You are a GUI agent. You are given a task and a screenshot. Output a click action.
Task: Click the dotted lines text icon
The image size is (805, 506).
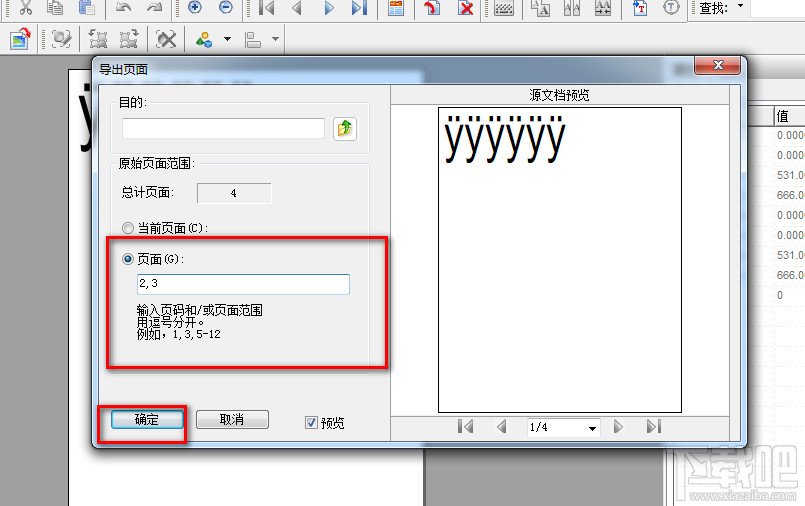click(x=504, y=8)
